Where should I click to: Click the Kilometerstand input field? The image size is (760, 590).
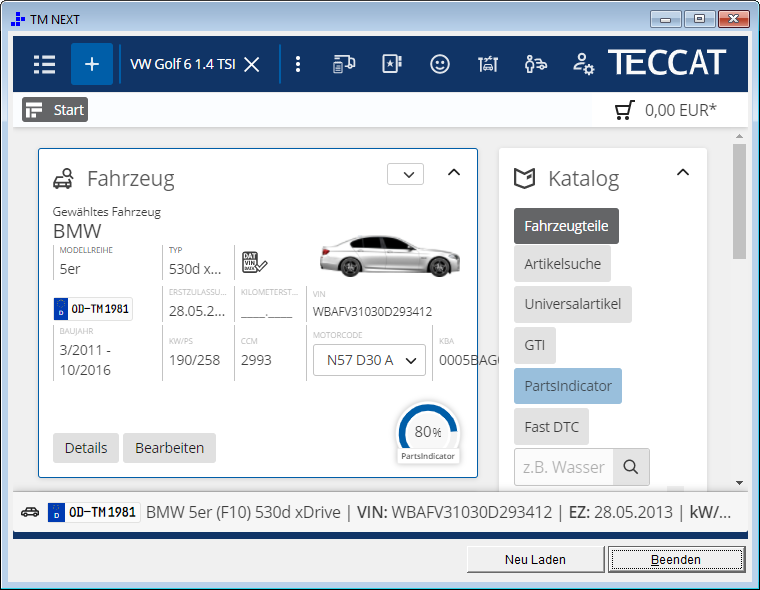267,311
